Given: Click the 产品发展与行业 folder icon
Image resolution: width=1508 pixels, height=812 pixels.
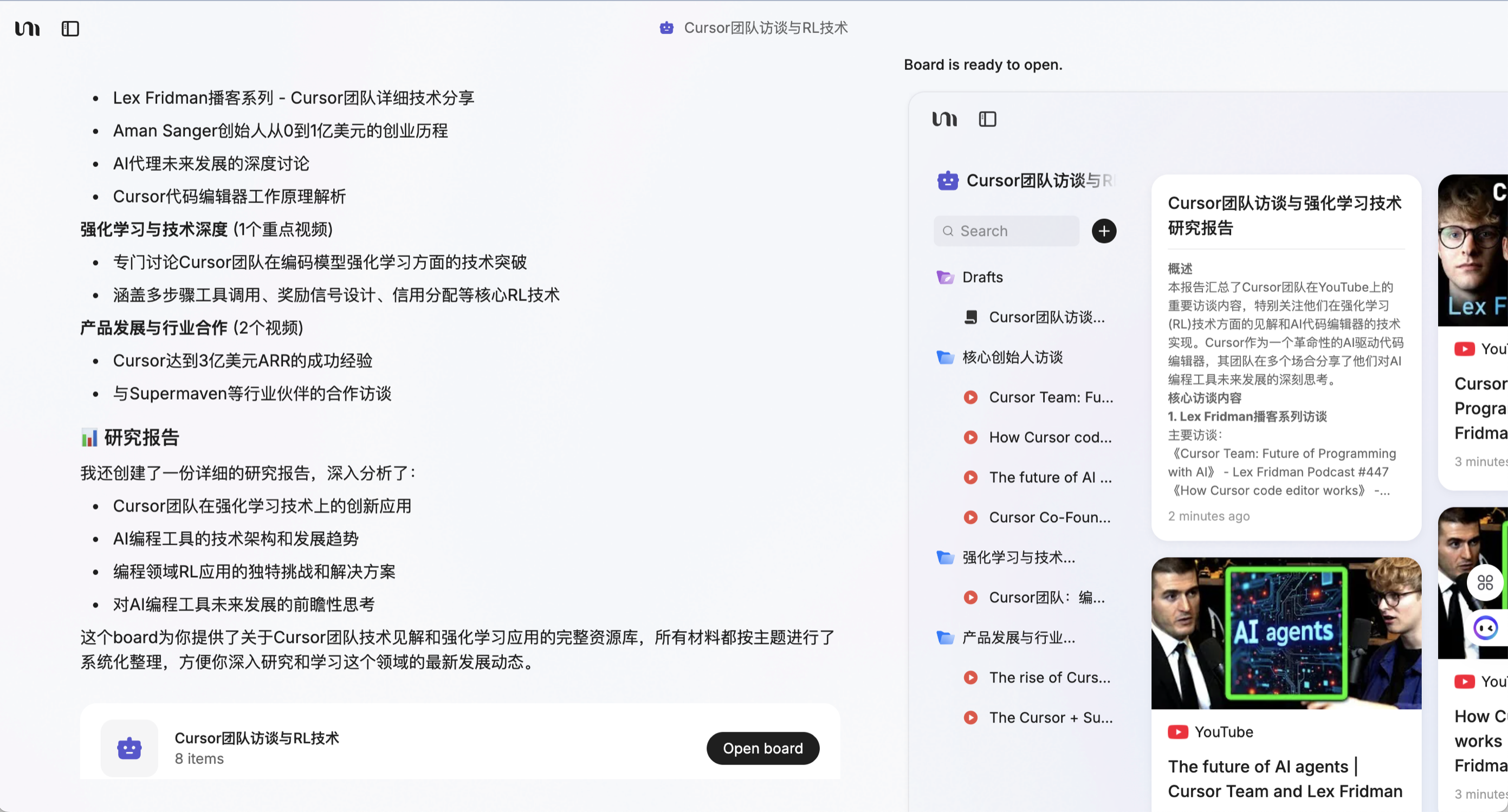Looking at the screenshot, I should 946,637.
